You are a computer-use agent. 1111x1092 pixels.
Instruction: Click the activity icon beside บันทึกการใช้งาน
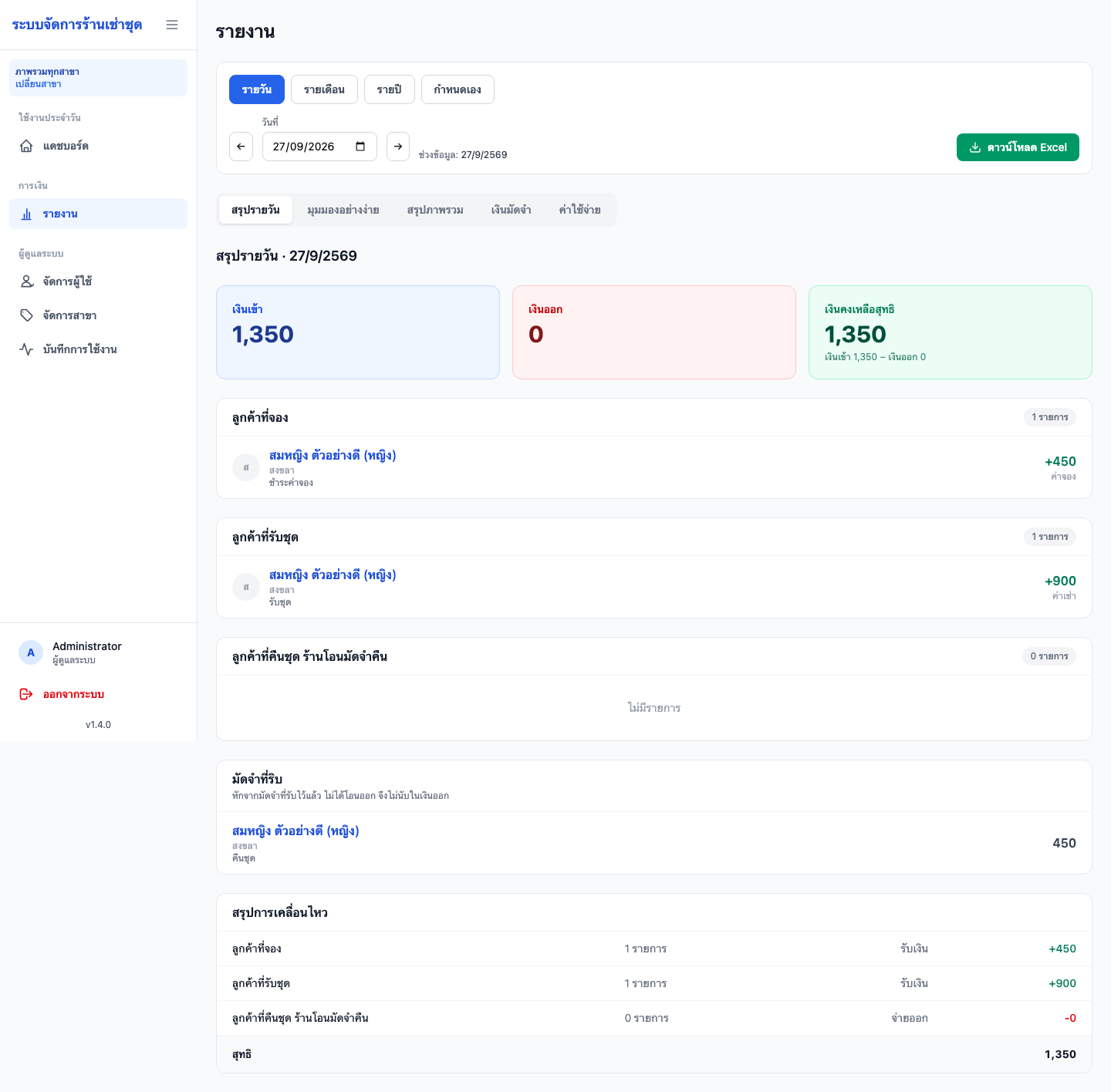(x=26, y=349)
